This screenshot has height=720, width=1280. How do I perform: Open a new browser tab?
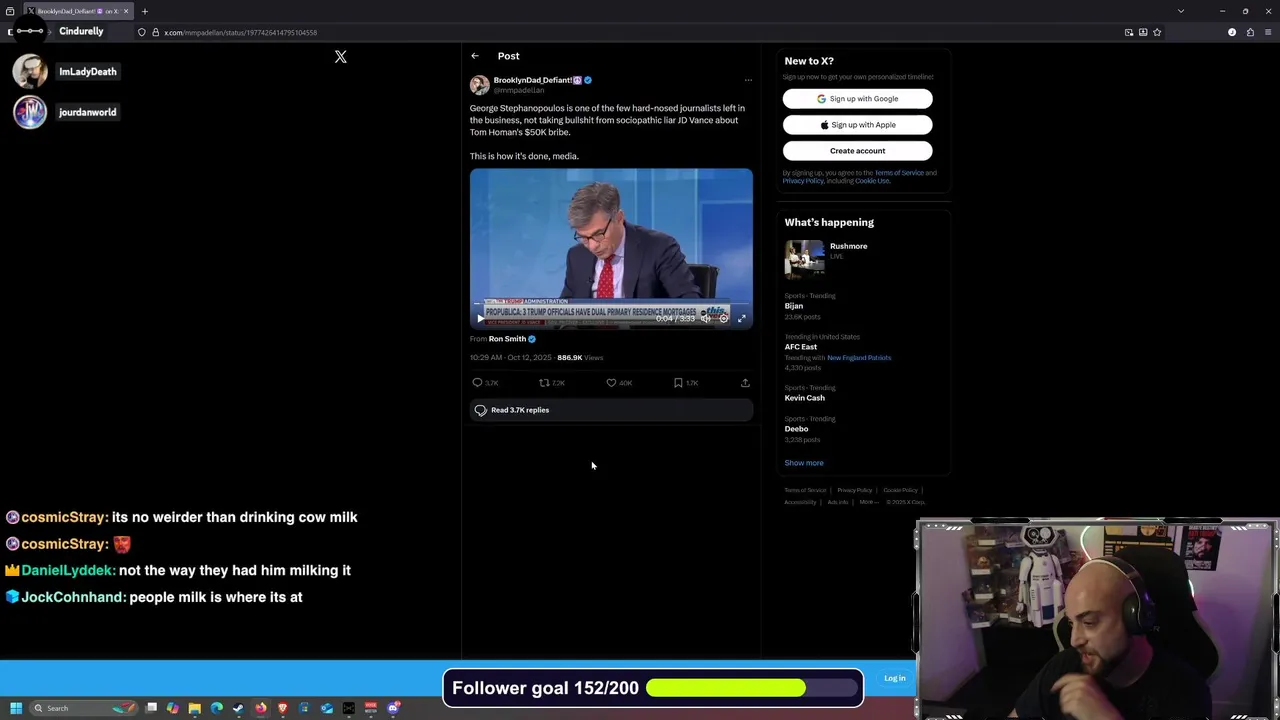point(145,11)
